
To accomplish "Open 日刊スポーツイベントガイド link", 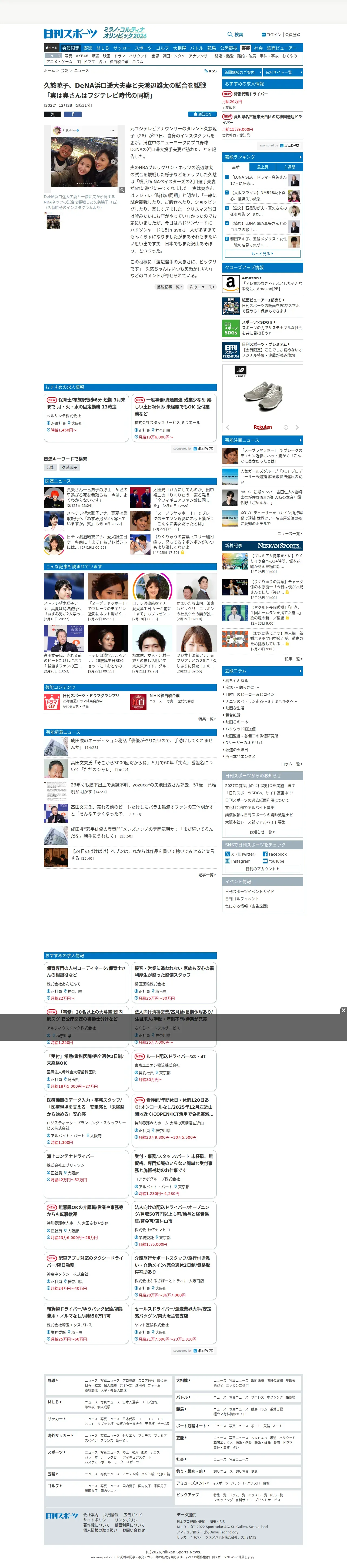I will click(250, 891).
